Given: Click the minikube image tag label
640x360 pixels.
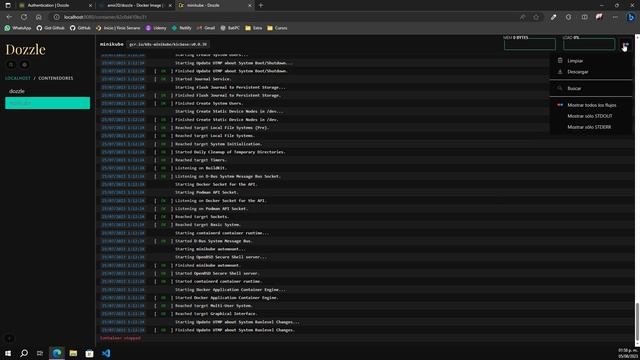Looking at the screenshot, I should point(168,44).
